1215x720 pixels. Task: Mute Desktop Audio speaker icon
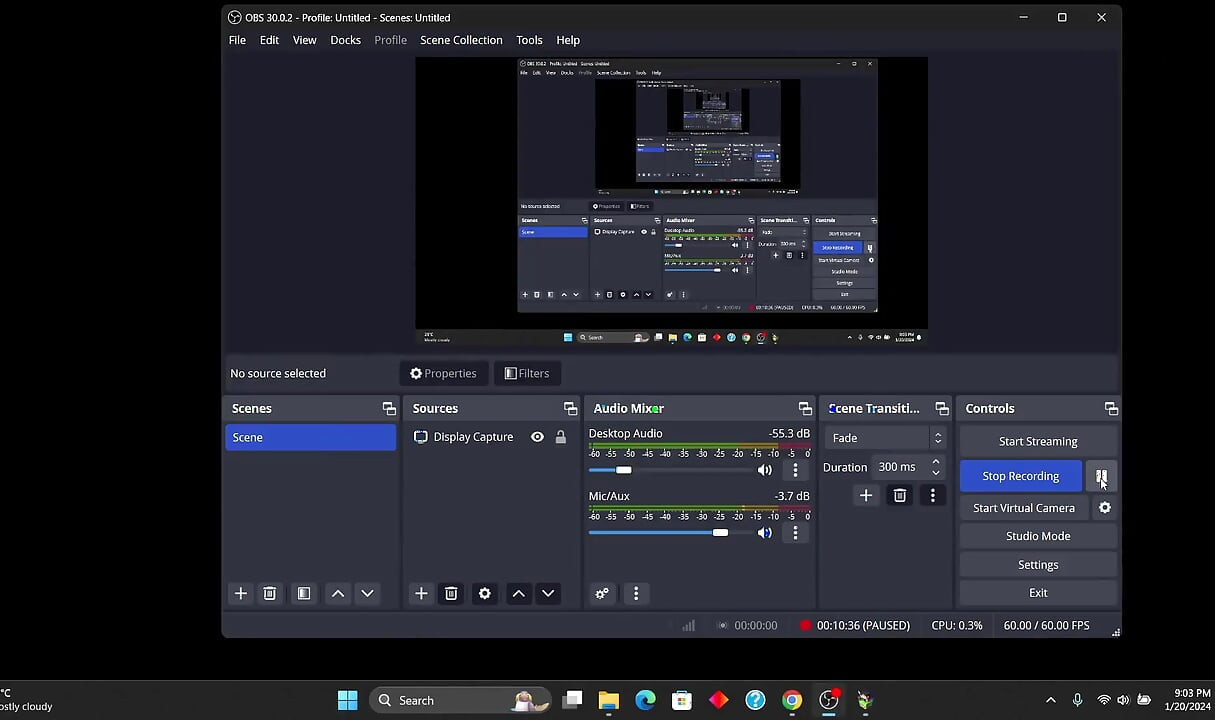[x=765, y=470]
